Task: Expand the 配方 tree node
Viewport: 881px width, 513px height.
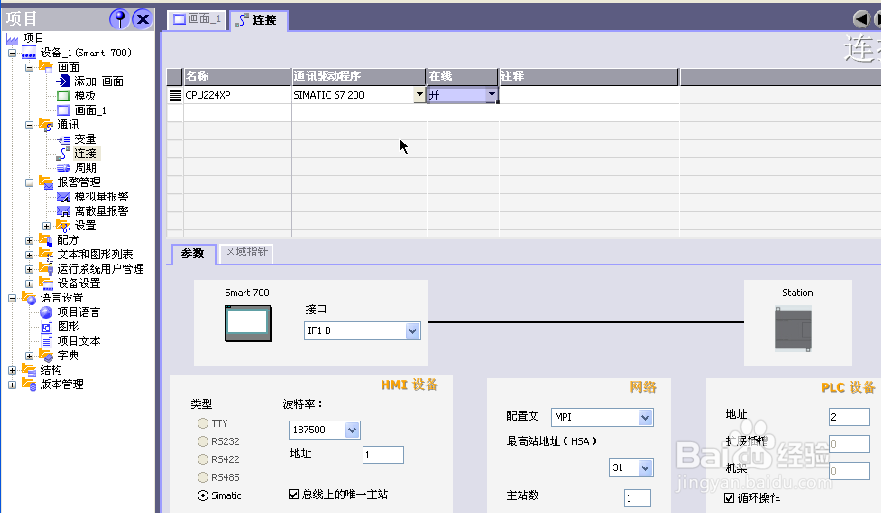Action: click(29, 240)
